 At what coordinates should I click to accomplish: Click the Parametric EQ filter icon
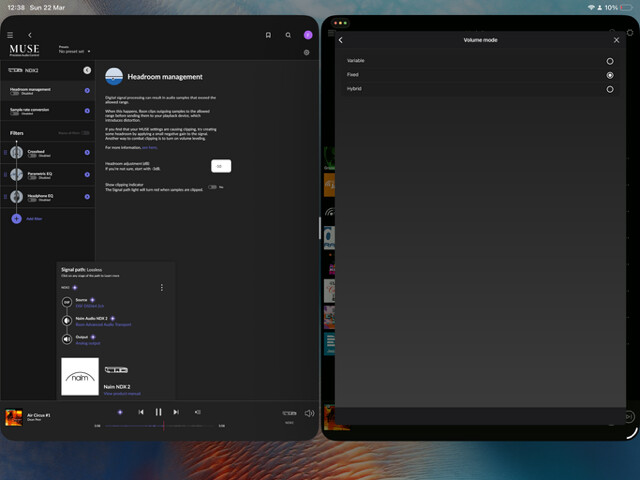coord(16,174)
